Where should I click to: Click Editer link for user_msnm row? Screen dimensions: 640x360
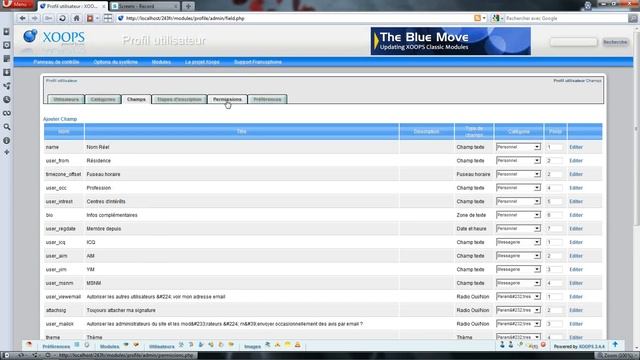576,283
